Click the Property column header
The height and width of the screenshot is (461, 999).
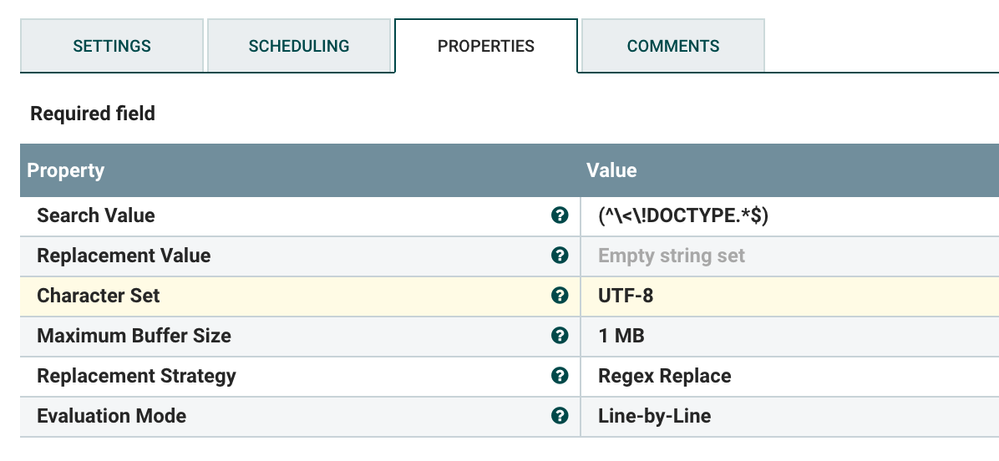[x=66, y=170]
